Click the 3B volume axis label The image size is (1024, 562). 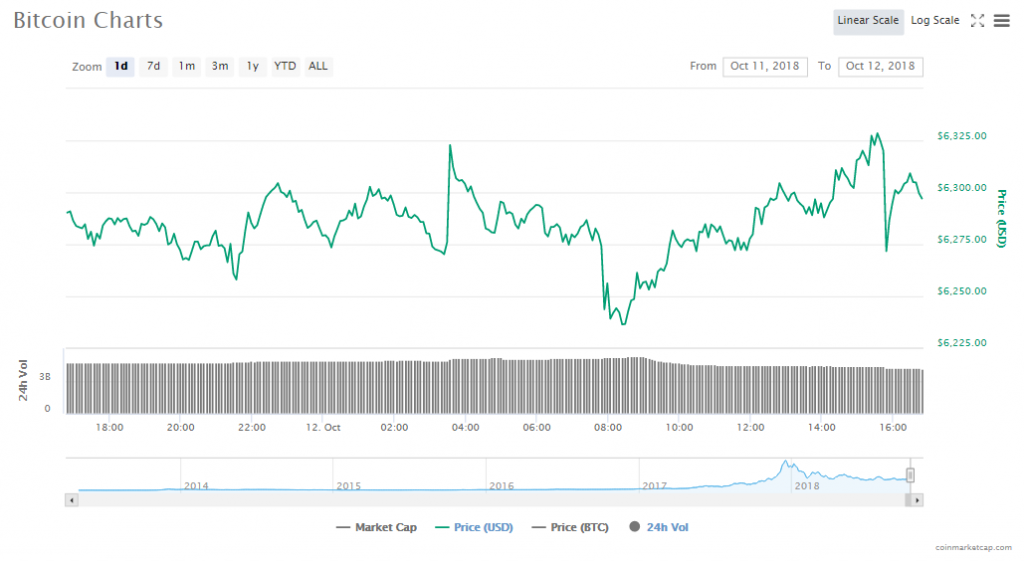click(x=45, y=377)
